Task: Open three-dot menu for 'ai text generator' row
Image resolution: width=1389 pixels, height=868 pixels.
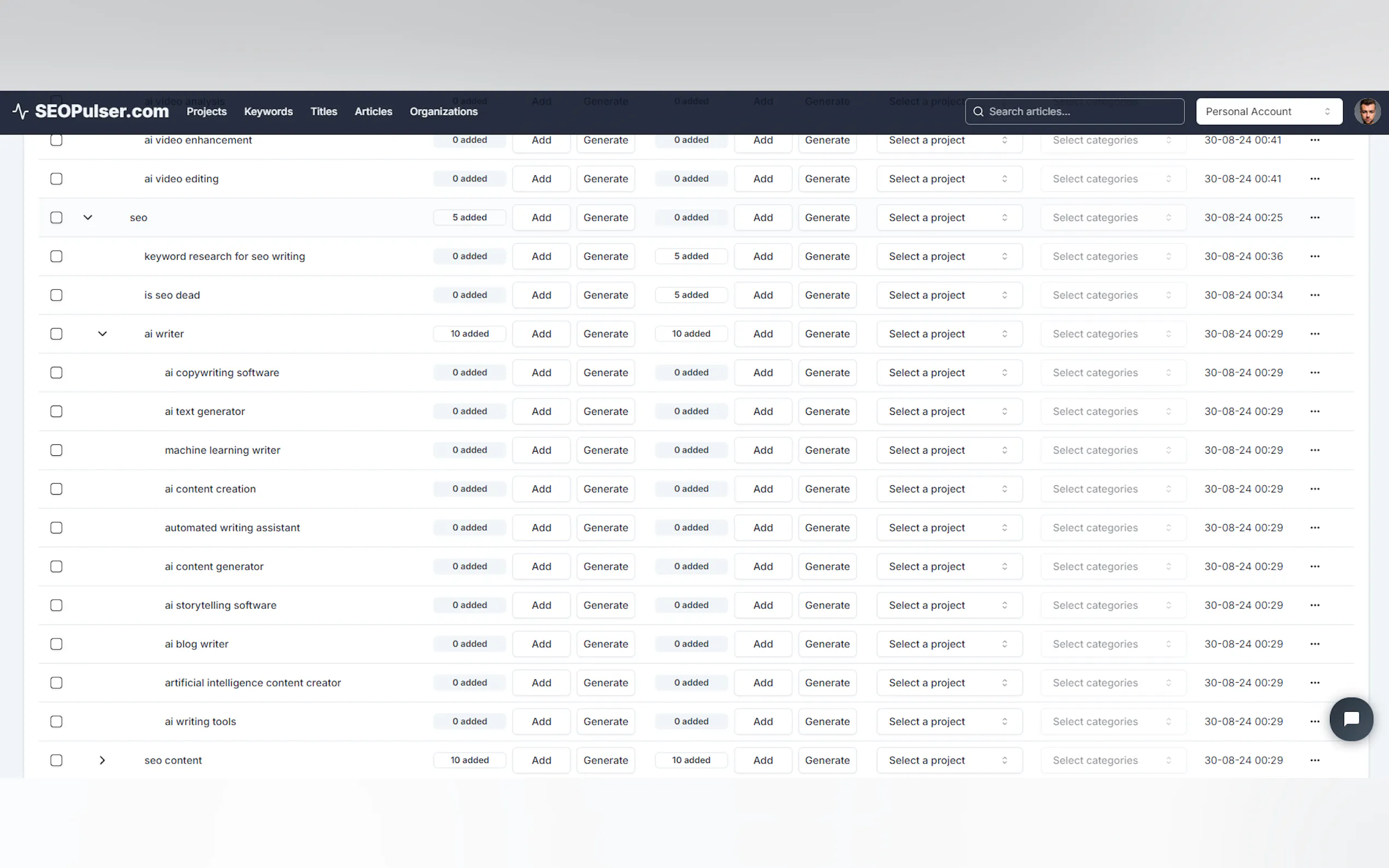Action: (1314, 412)
